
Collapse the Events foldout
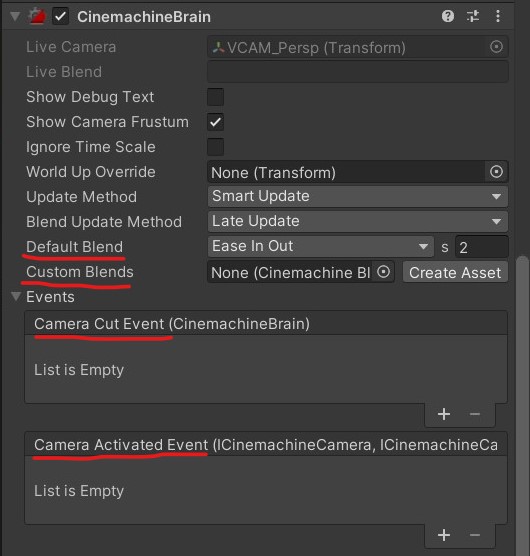click(16, 296)
